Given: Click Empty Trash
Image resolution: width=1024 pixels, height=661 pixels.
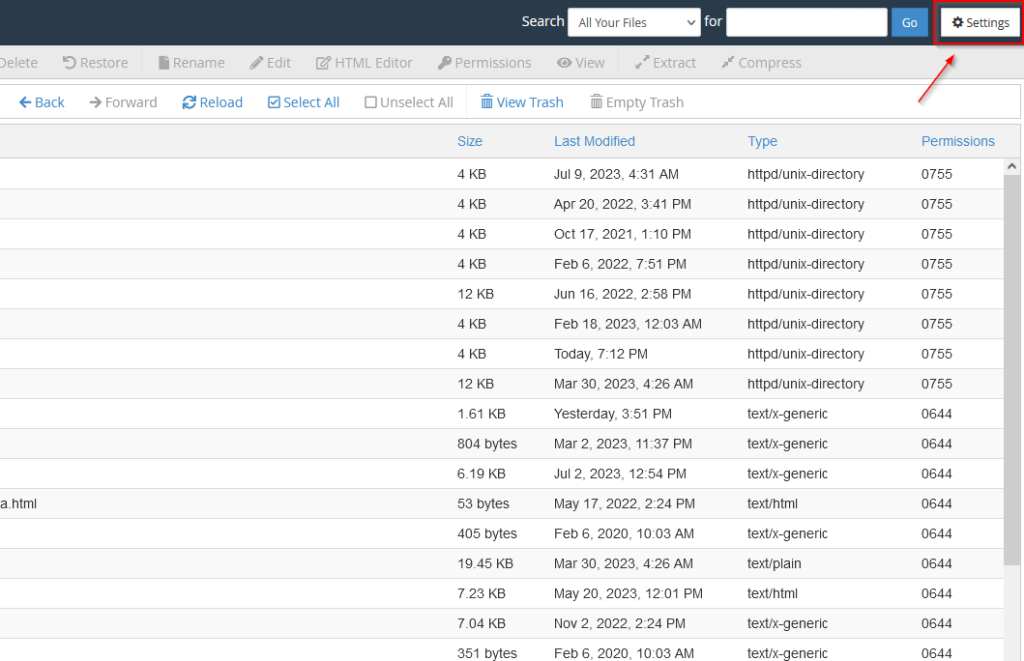Looking at the screenshot, I should click(637, 103).
